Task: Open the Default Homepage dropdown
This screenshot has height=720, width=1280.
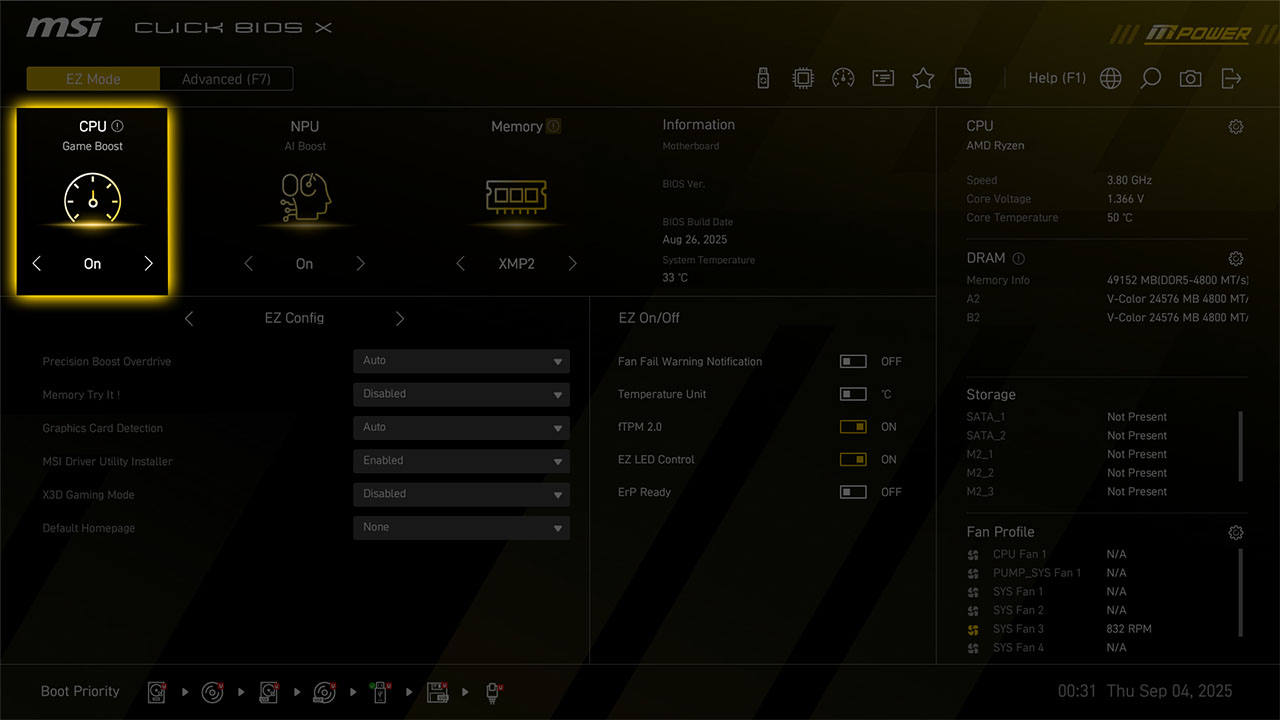Action: point(461,527)
